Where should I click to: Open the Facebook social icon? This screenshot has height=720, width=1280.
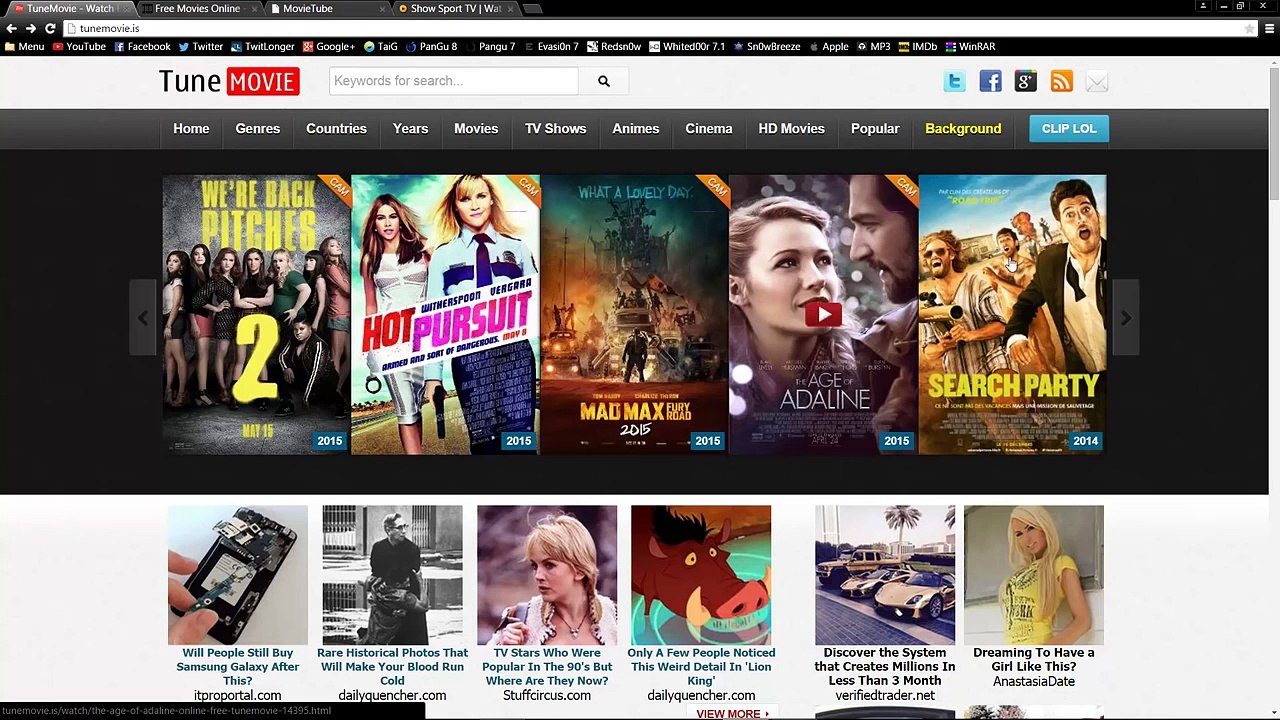click(x=990, y=82)
